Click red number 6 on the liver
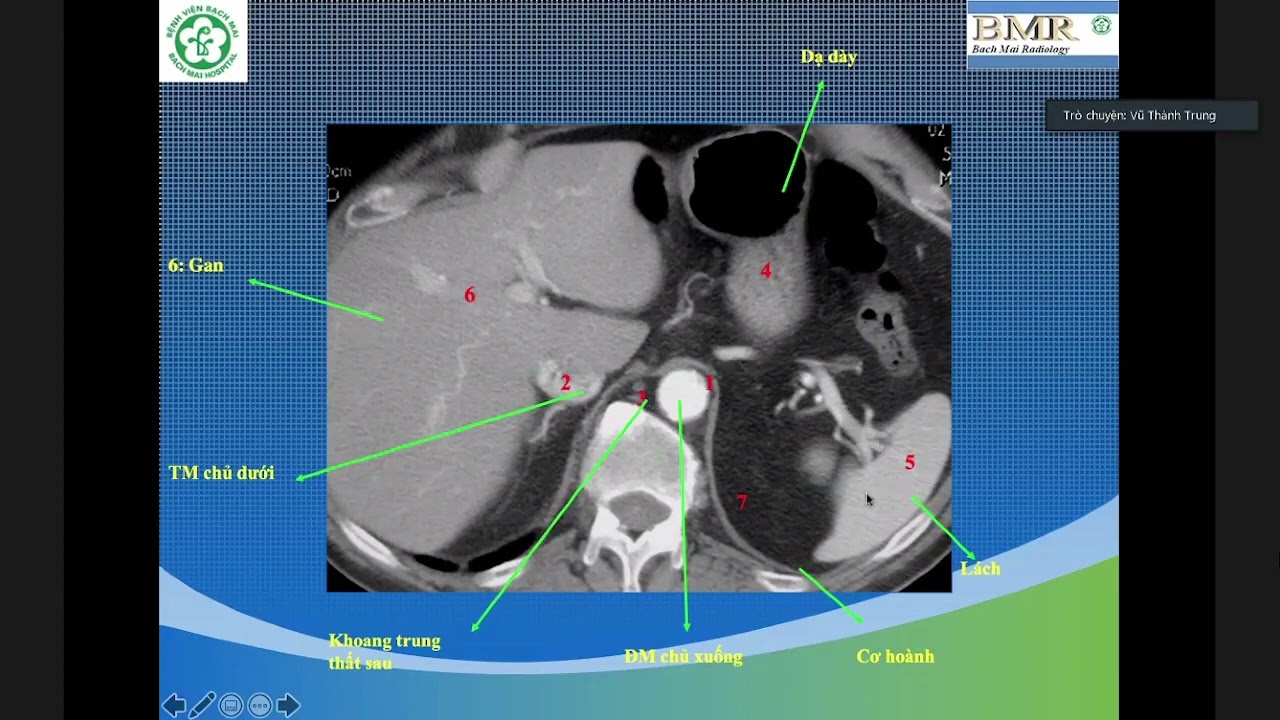Image resolution: width=1280 pixels, height=720 pixels. click(469, 295)
